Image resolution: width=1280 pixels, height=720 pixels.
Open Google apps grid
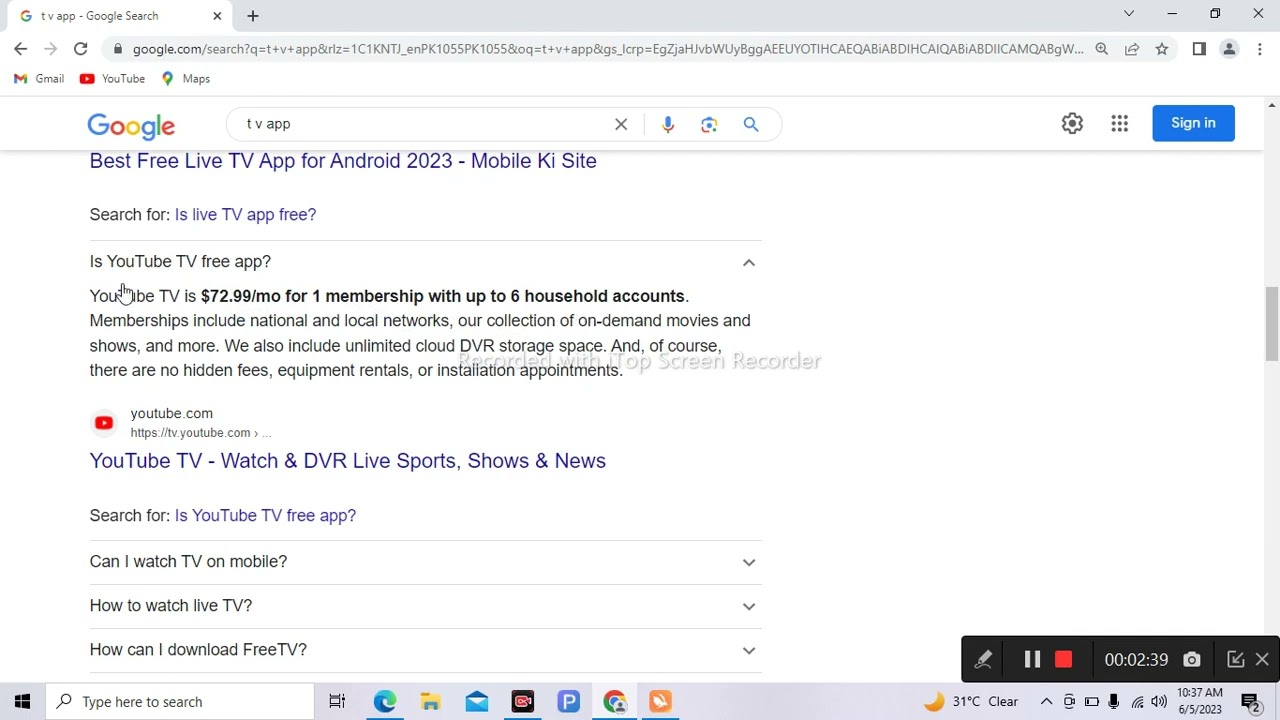(1119, 123)
